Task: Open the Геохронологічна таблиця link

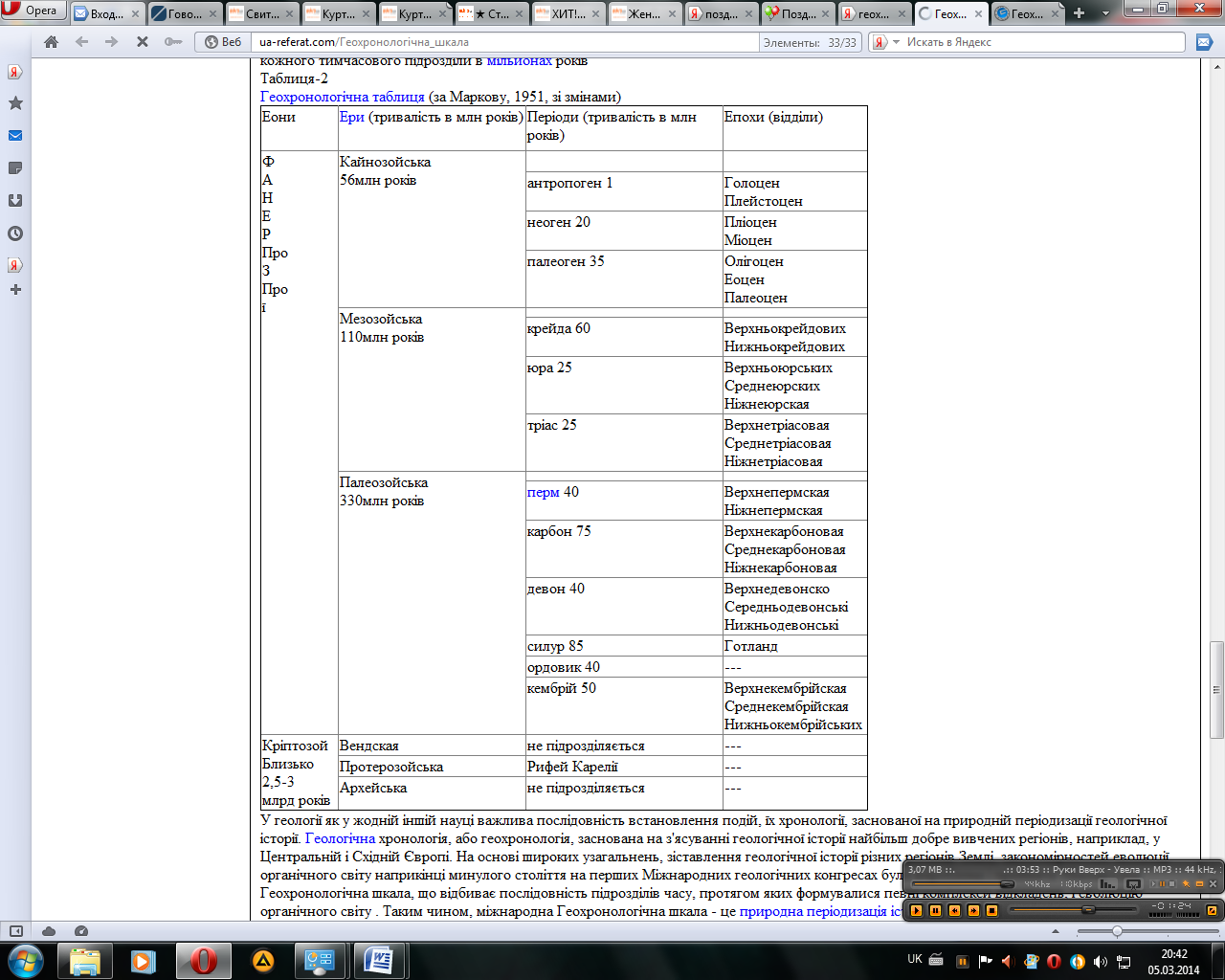Action: click(x=343, y=97)
